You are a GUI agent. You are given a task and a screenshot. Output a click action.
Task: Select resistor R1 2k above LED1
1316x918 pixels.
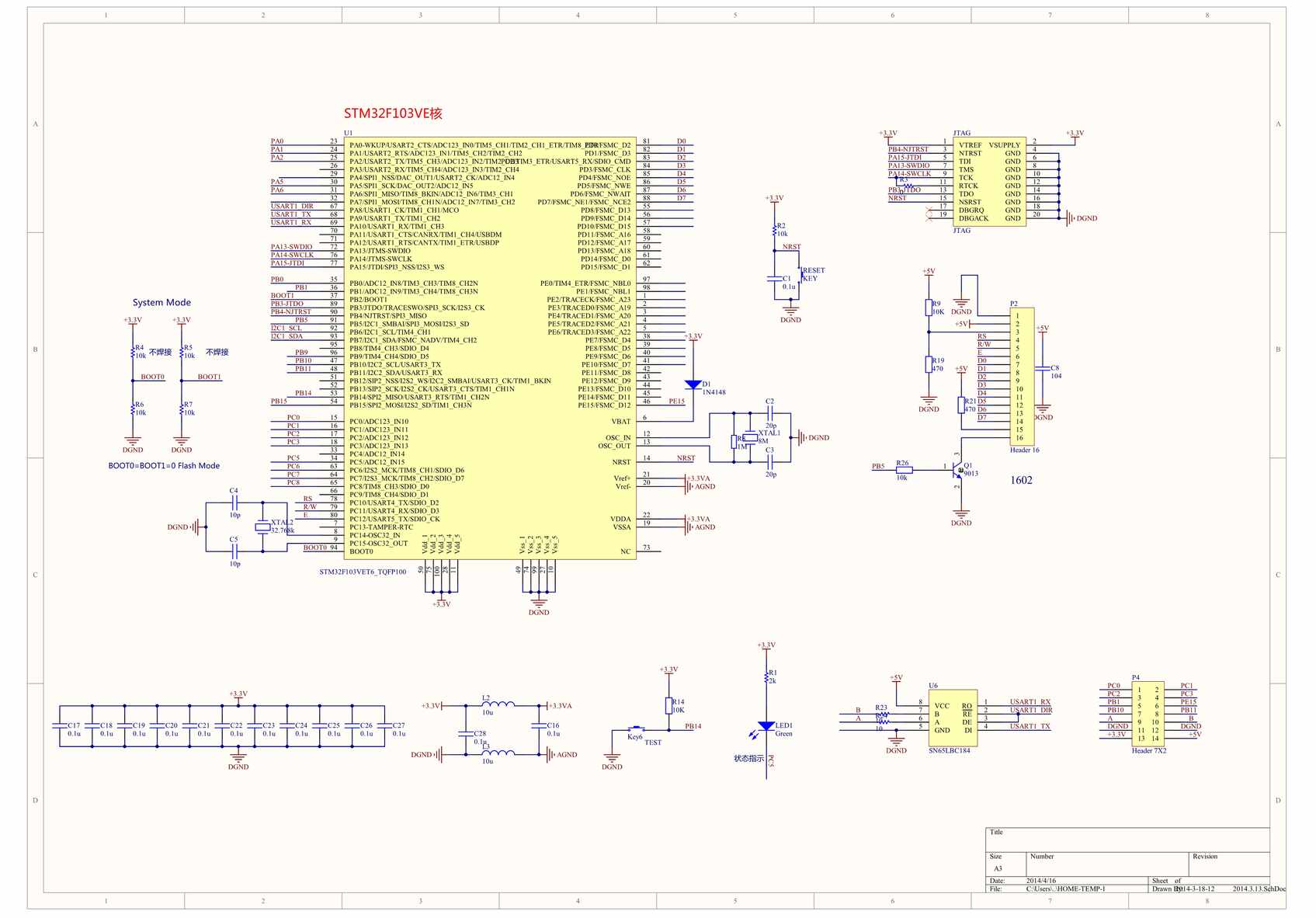766,676
